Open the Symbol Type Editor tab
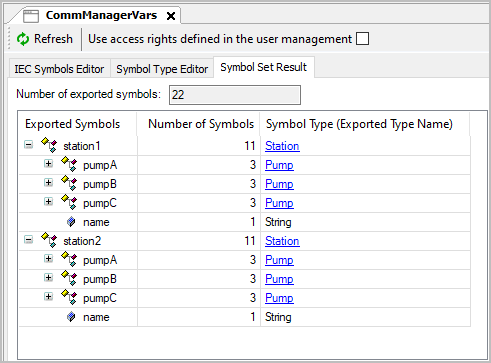The height and width of the screenshot is (363, 491). [x=162, y=69]
